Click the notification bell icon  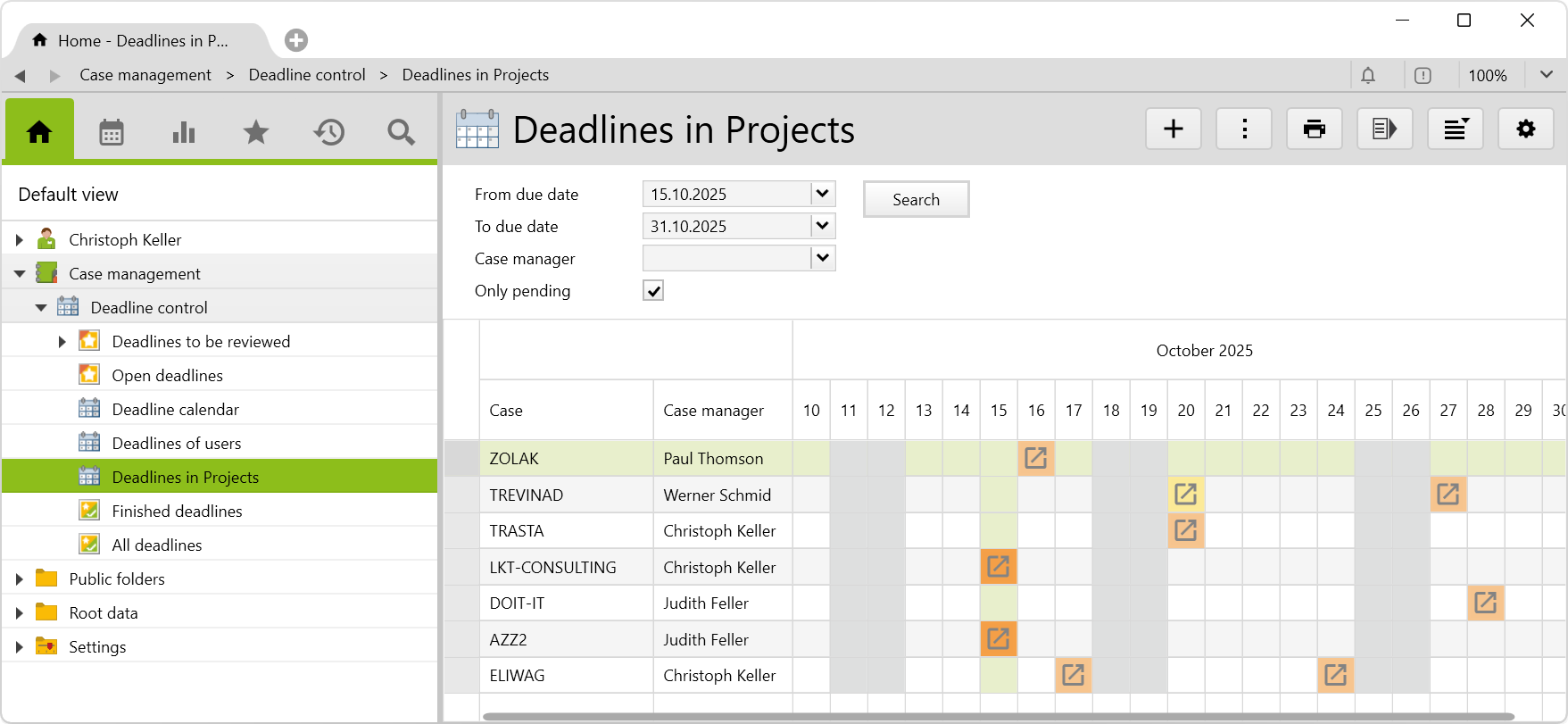(x=1367, y=76)
